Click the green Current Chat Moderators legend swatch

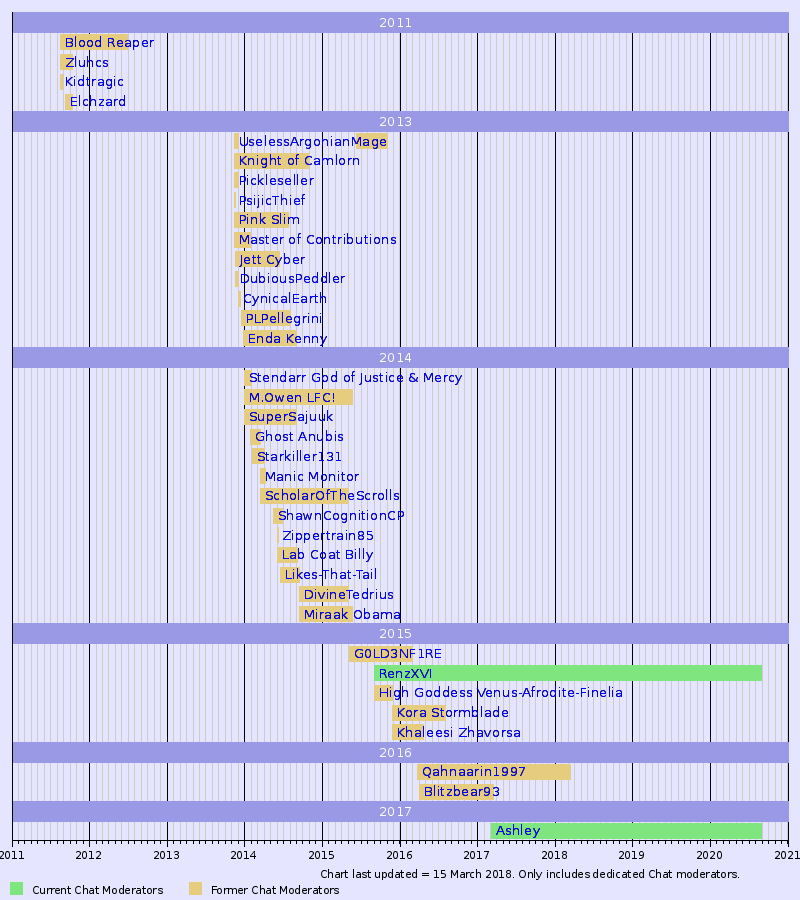16,888
